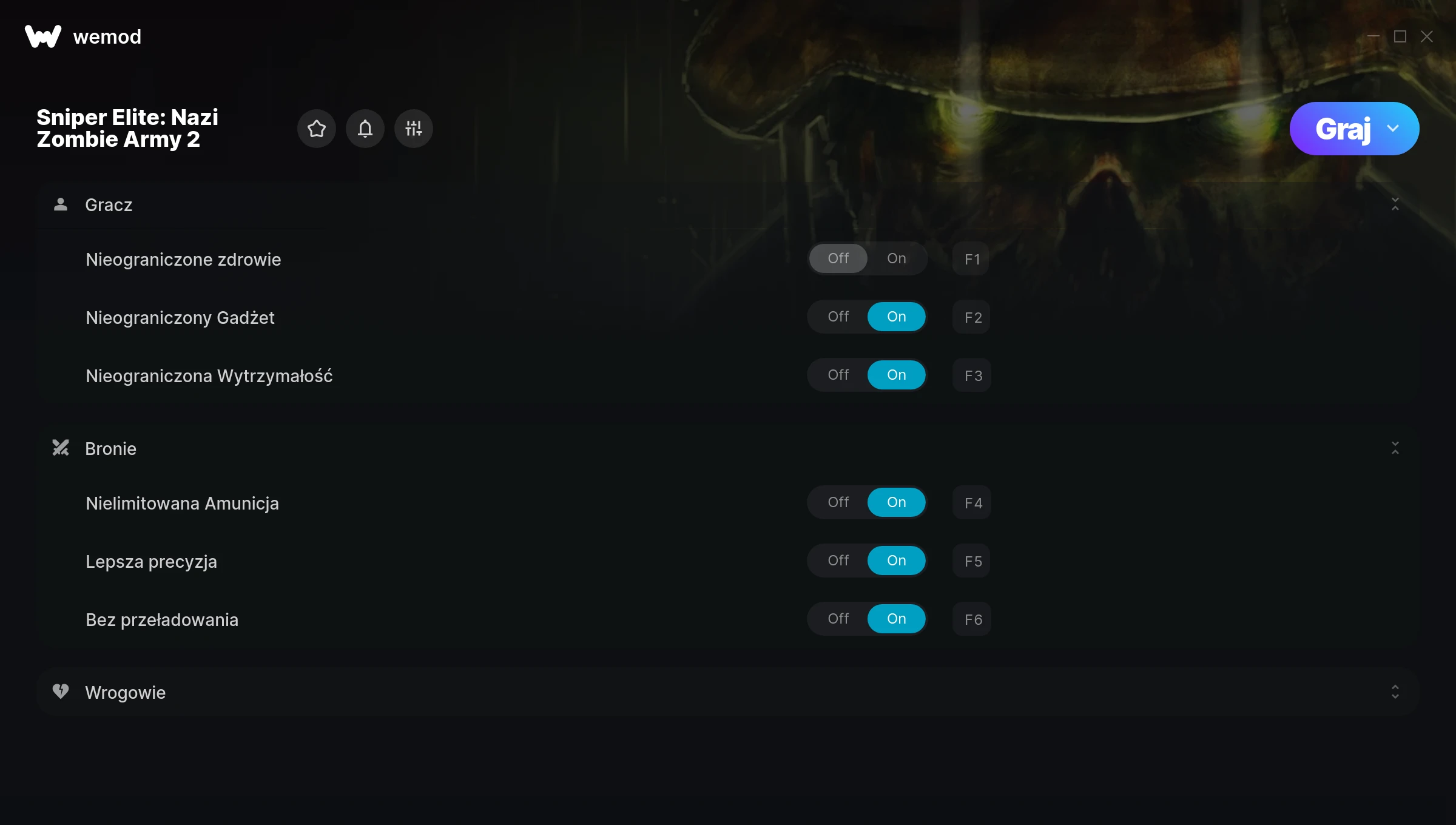Image resolution: width=1456 pixels, height=825 pixels.
Task: Click the Gracz person icon
Action: [61, 204]
